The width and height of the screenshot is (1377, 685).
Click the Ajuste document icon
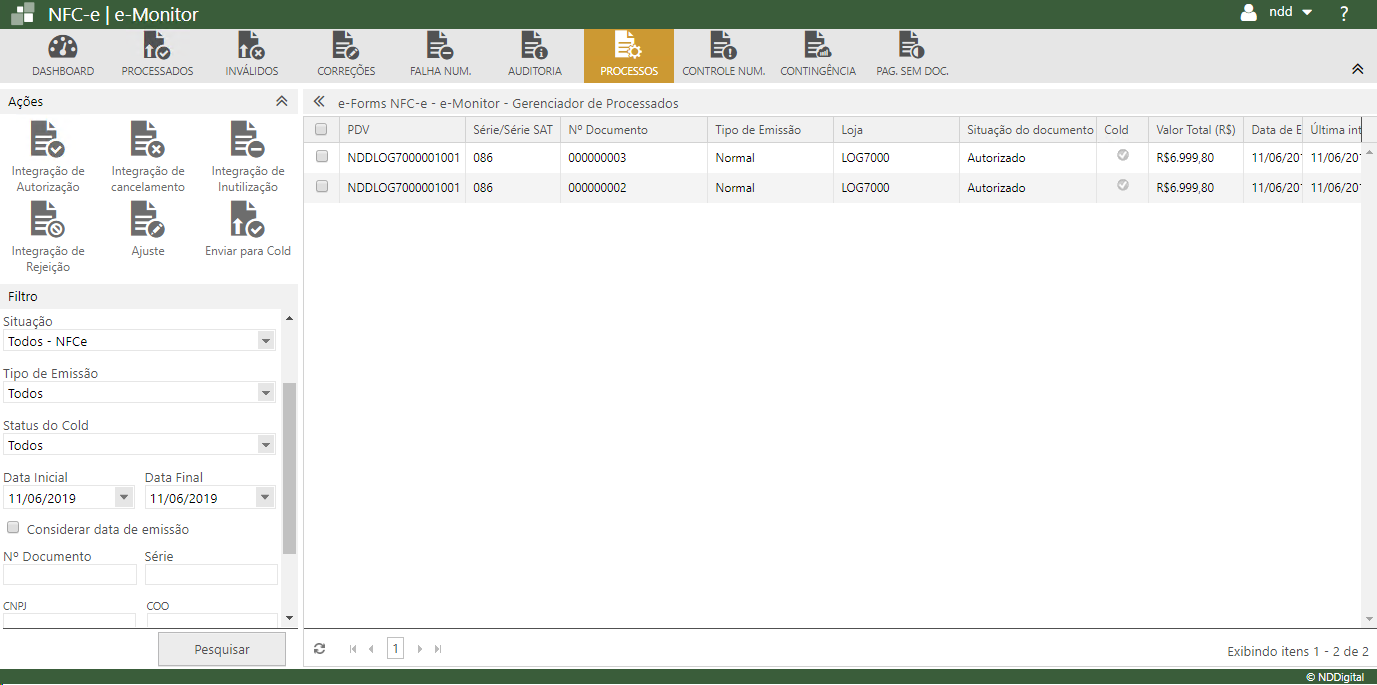tap(147, 220)
